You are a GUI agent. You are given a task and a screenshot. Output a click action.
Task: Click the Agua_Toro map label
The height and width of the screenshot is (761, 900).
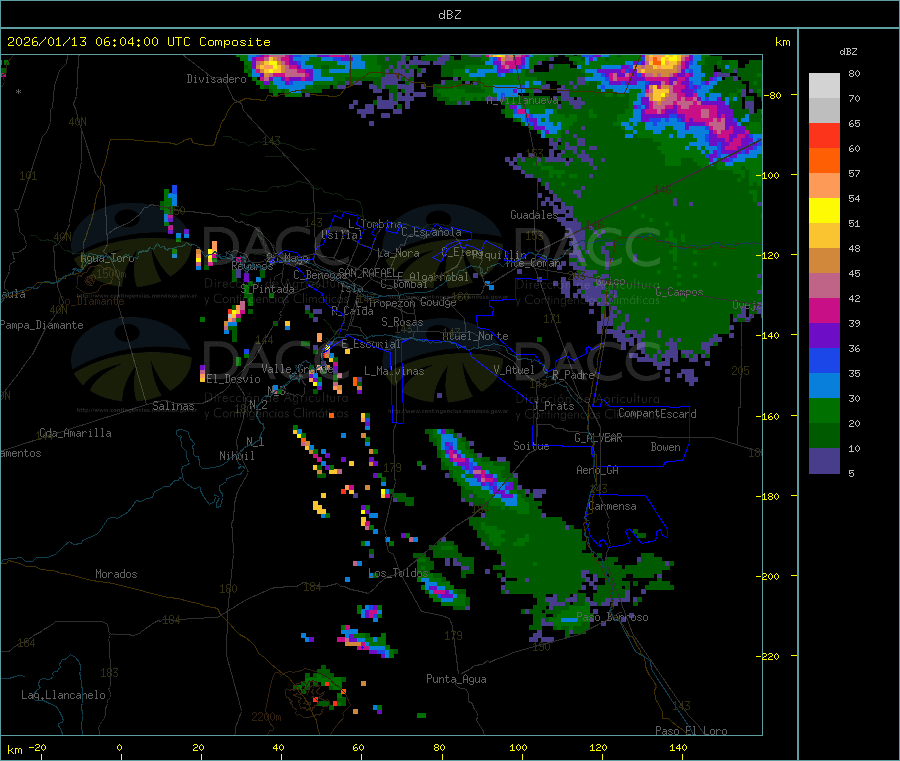pyautogui.click(x=107, y=258)
